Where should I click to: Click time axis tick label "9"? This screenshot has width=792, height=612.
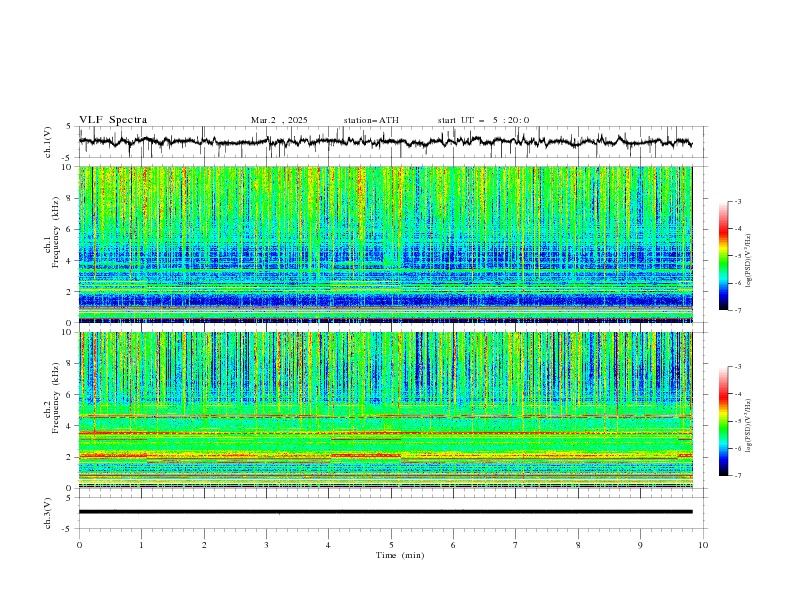tap(640, 545)
